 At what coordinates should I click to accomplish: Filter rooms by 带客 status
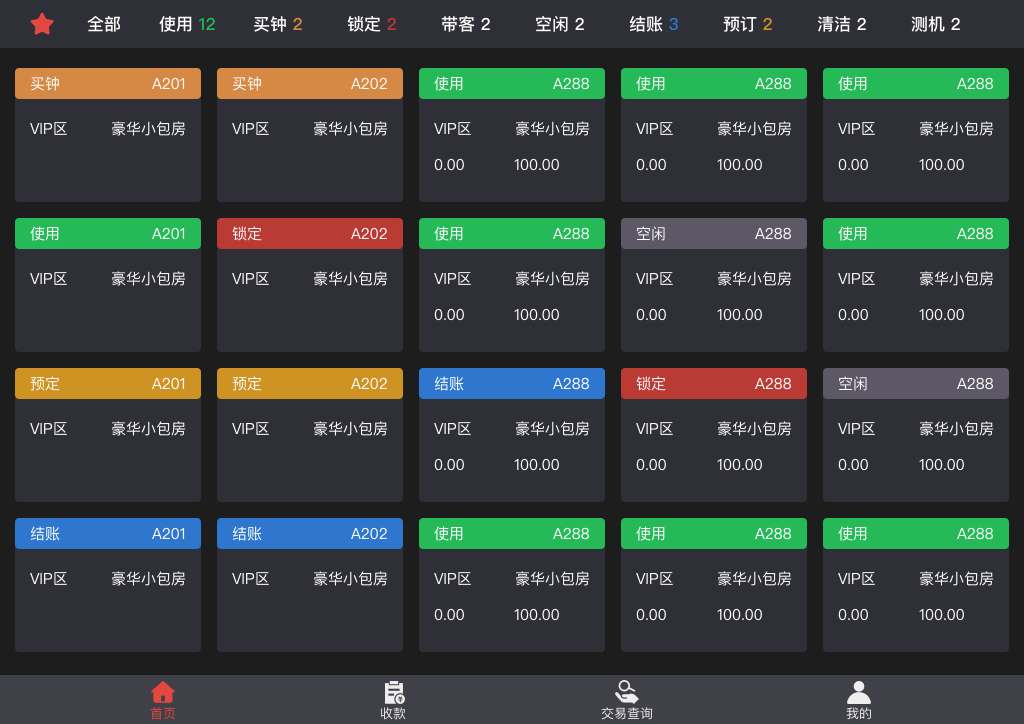pyautogui.click(x=466, y=24)
